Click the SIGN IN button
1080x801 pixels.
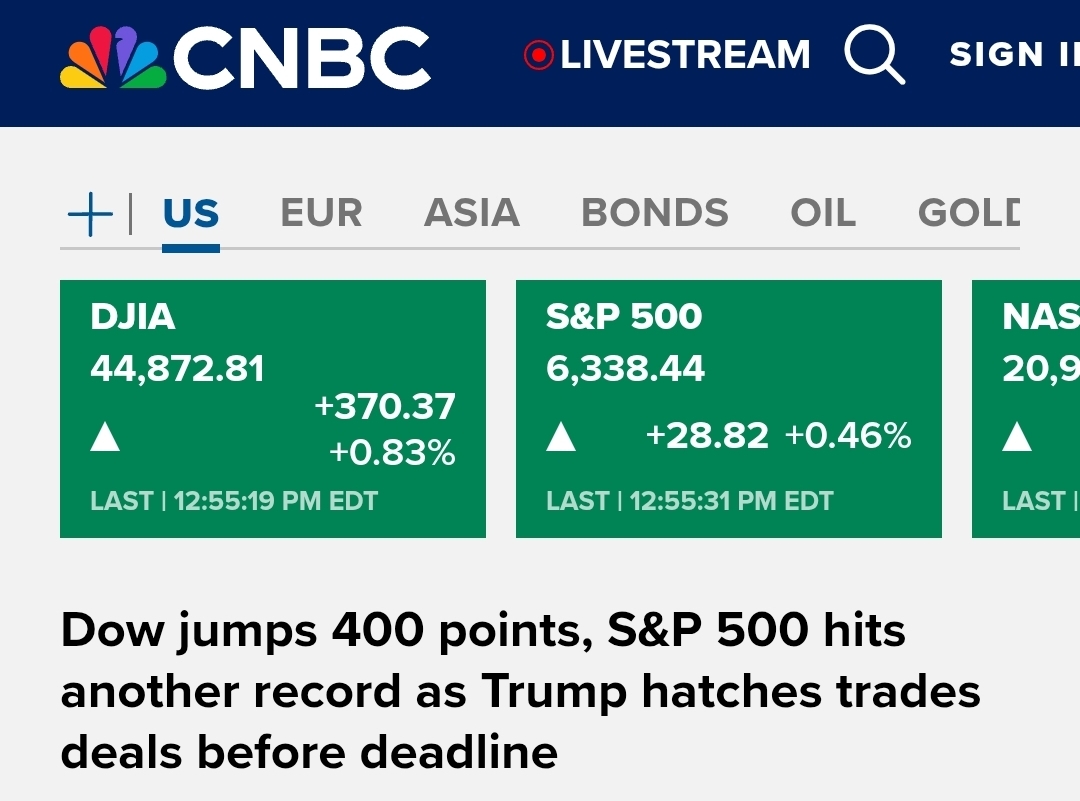1014,54
